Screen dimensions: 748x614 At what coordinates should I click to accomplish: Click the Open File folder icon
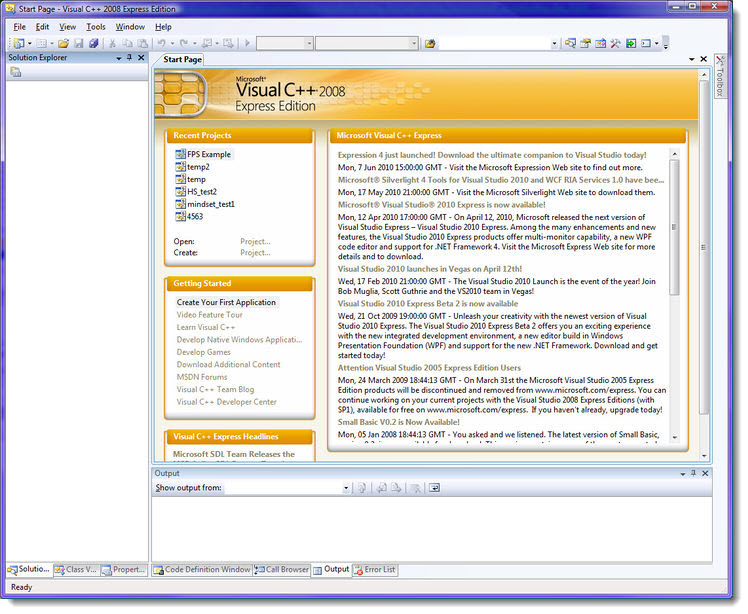point(63,43)
